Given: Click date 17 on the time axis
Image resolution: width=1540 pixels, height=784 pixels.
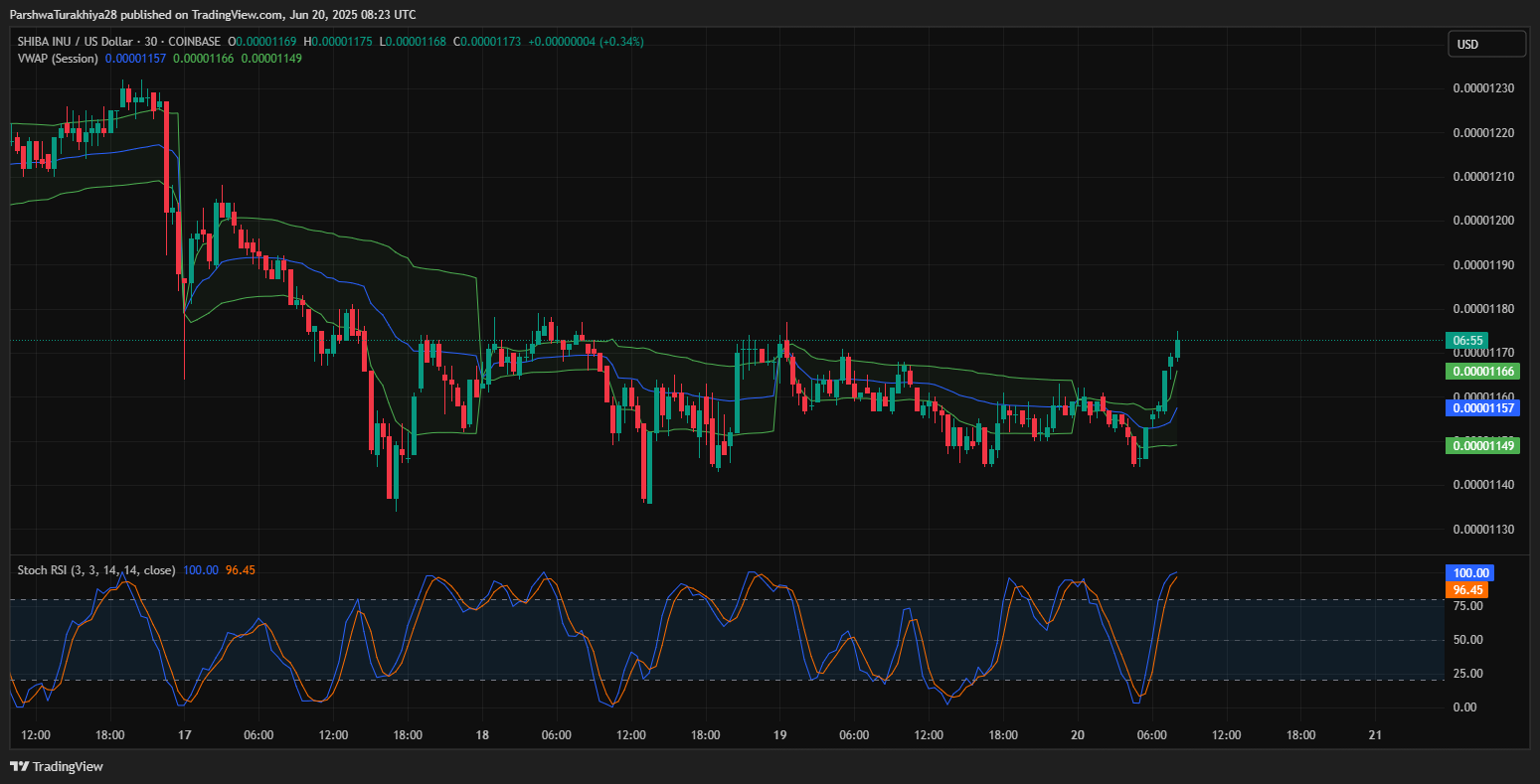Looking at the screenshot, I should click(184, 735).
